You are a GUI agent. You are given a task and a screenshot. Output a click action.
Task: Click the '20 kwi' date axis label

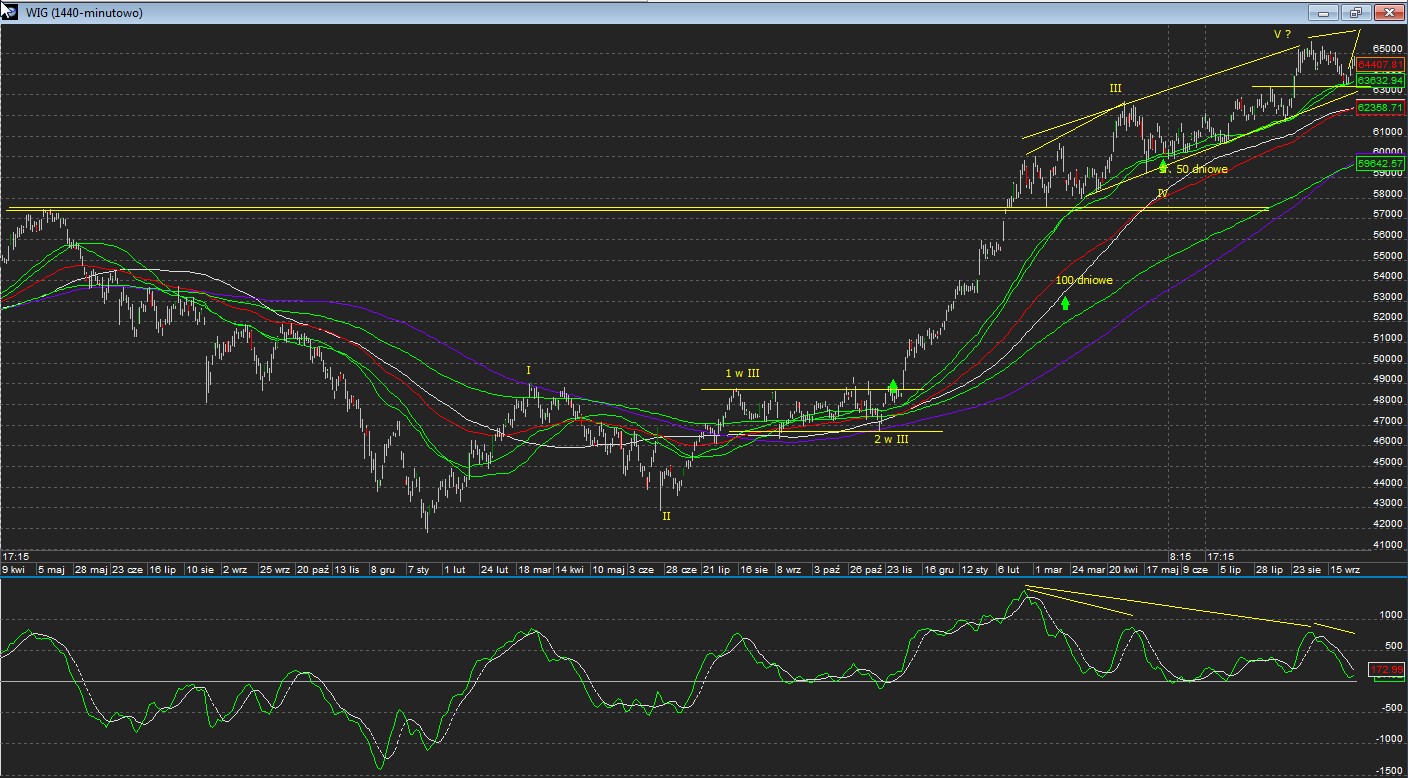1125,569
